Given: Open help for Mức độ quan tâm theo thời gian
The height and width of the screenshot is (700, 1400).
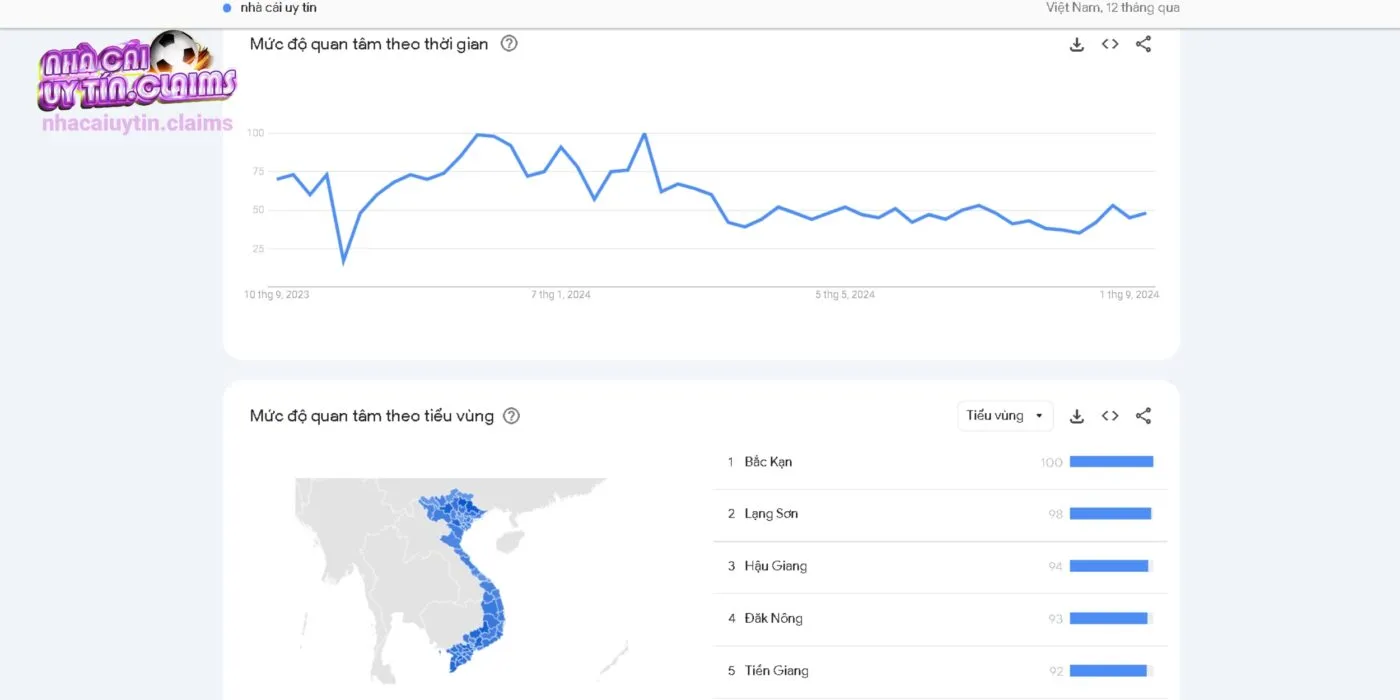Looking at the screenshot, I should click(509, 43).
